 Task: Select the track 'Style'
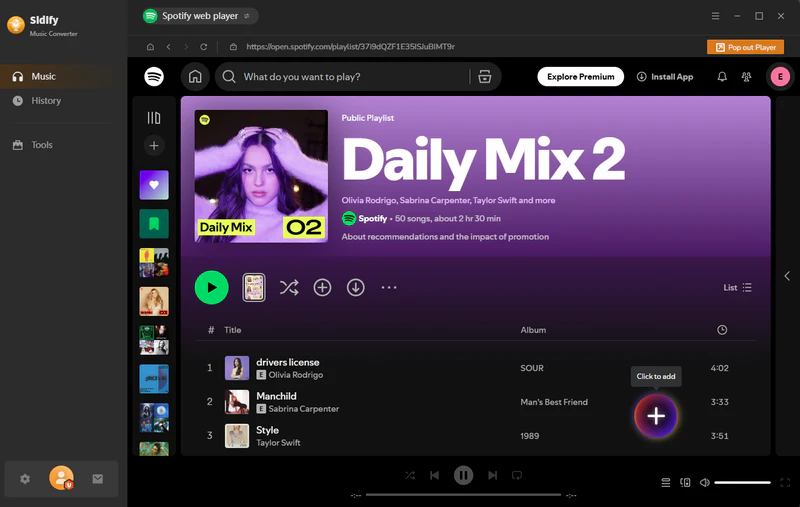point(267,430)
